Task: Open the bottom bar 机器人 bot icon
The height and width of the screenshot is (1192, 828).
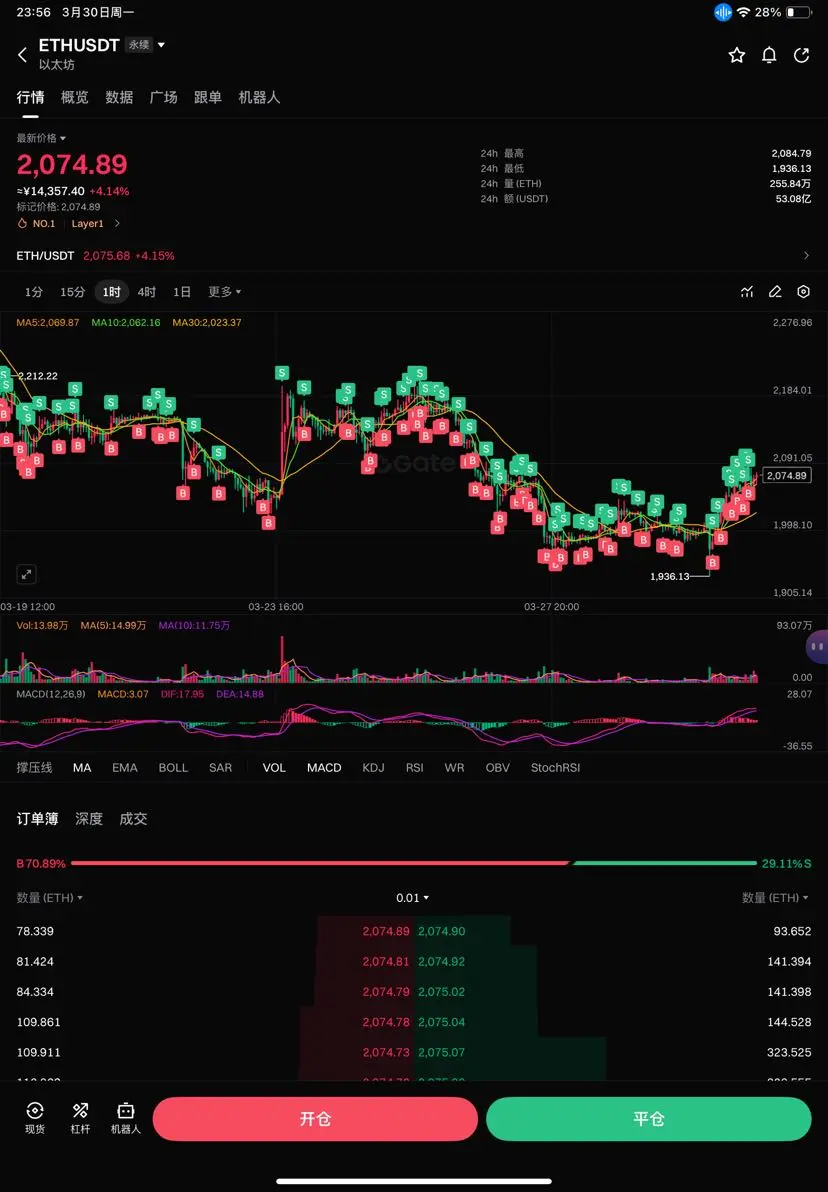Action: click(x=125, y=1118)
